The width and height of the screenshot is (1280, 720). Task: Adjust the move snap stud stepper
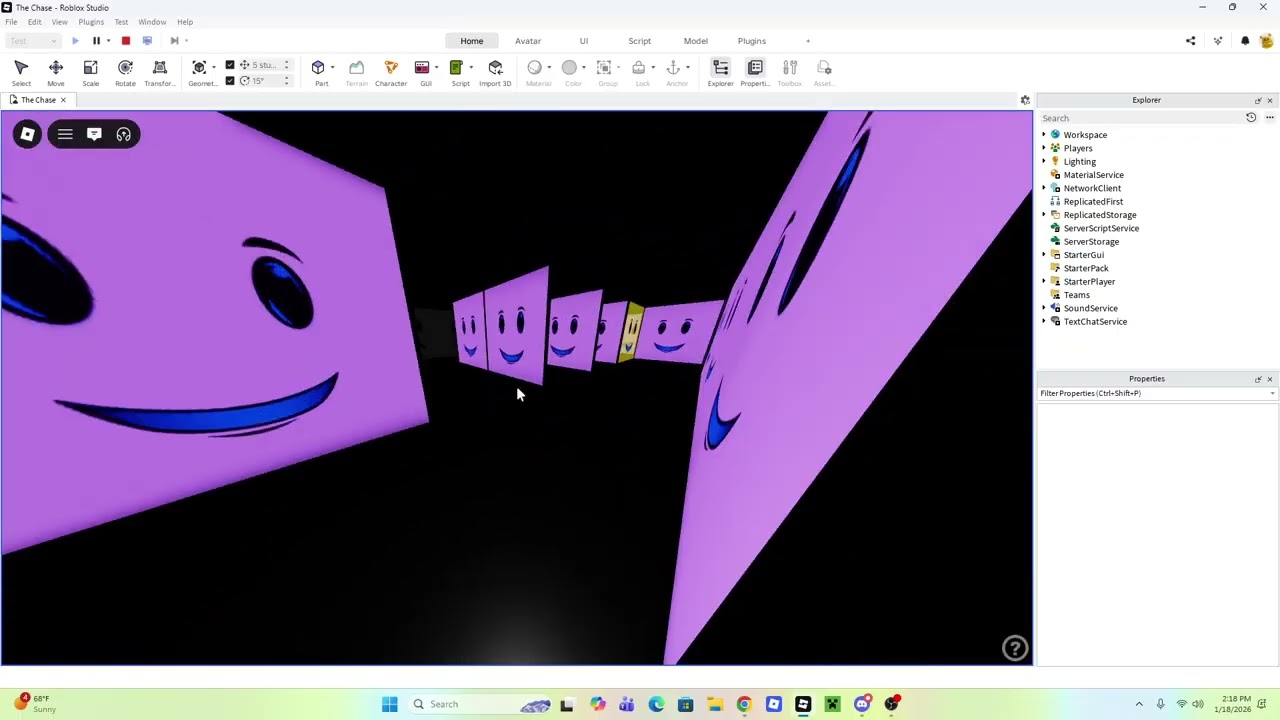(x=286, y=65)
